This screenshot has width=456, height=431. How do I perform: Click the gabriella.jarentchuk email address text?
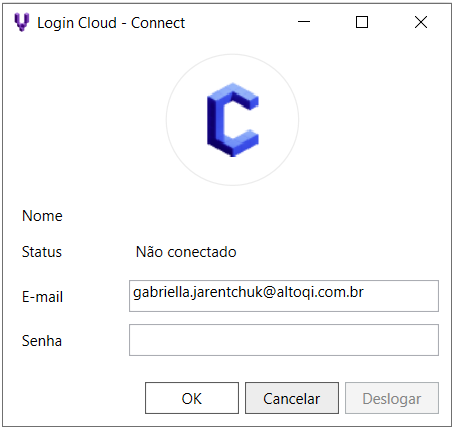click(248, 292)
